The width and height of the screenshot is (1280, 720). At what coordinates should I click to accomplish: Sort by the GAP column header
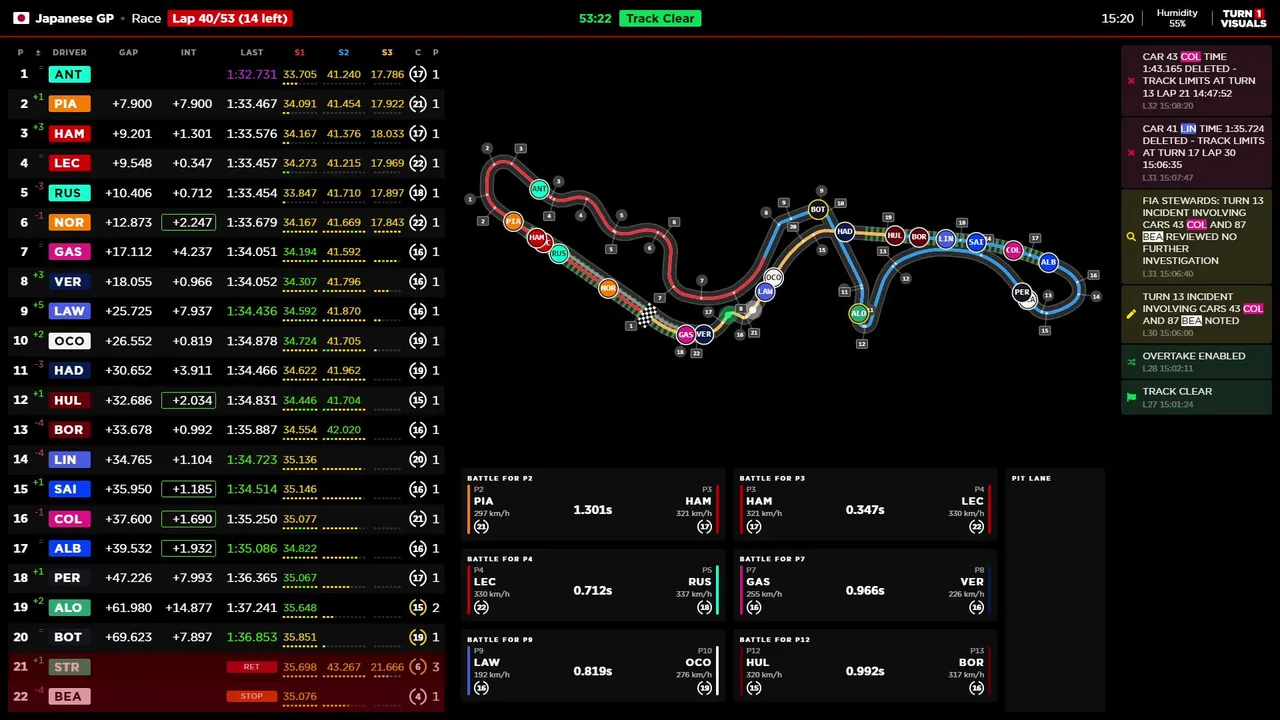point(128,52)
